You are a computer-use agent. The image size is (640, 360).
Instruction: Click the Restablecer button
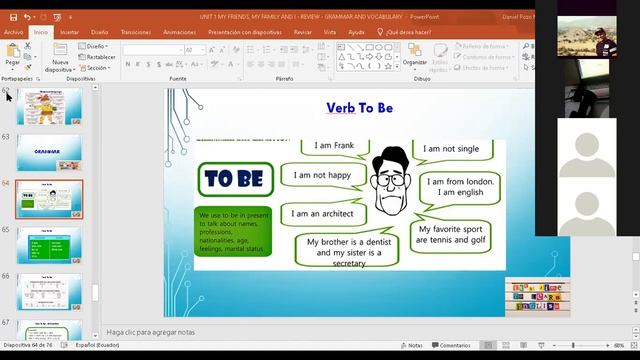tap(97, 57)
